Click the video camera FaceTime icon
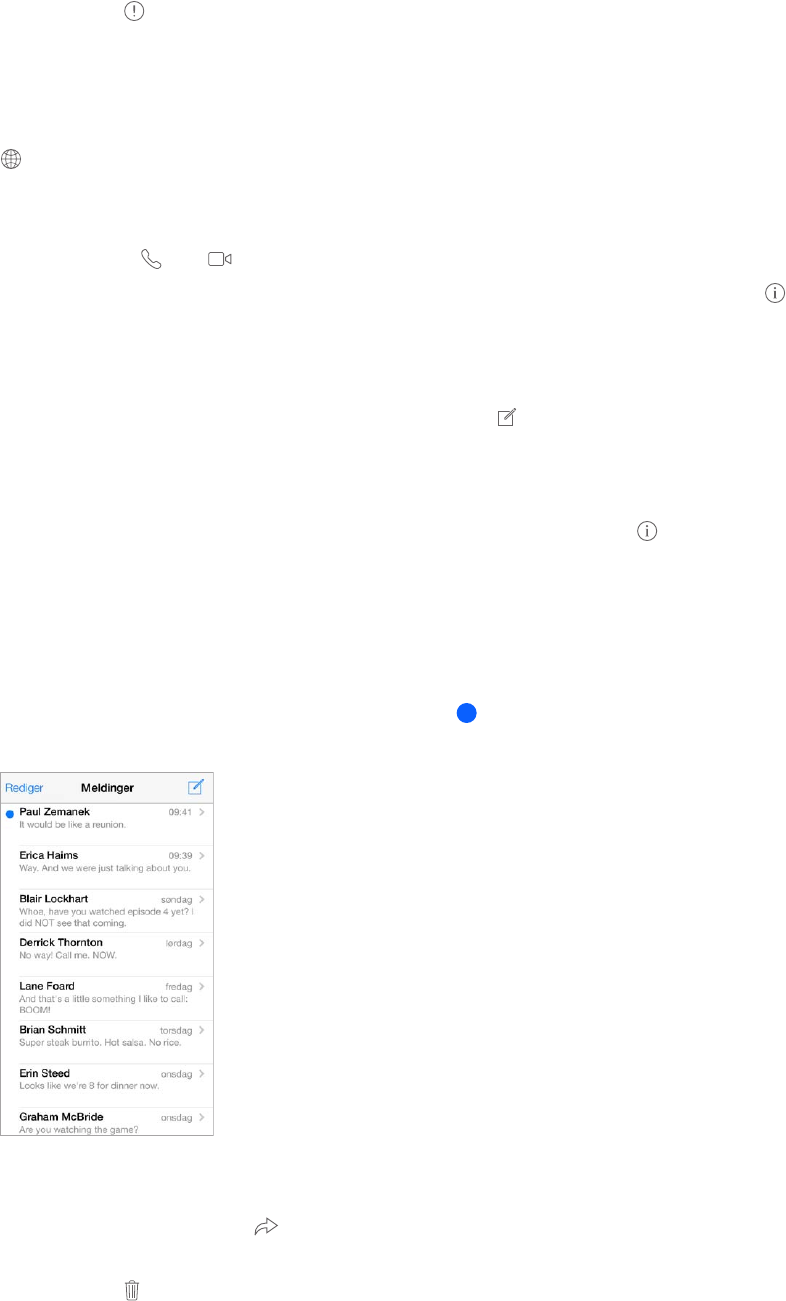Image resolution: width=786 pixels, height=1301 pixels. 220,260
